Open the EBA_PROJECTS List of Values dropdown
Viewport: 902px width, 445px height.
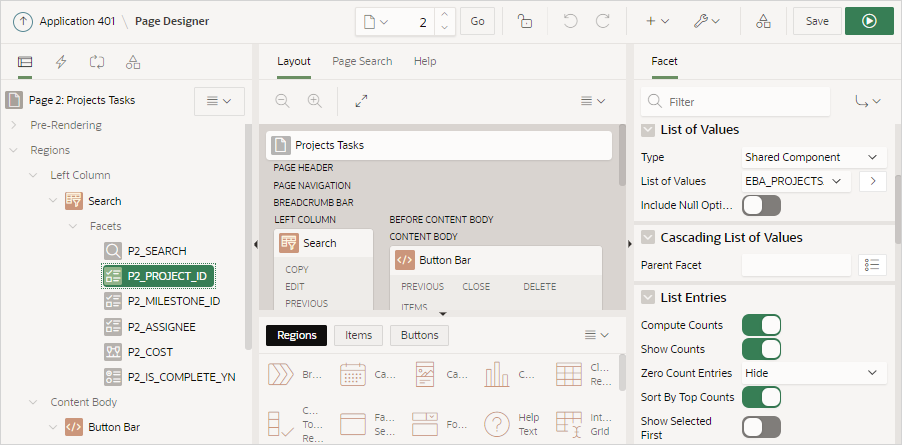(796, 181)
